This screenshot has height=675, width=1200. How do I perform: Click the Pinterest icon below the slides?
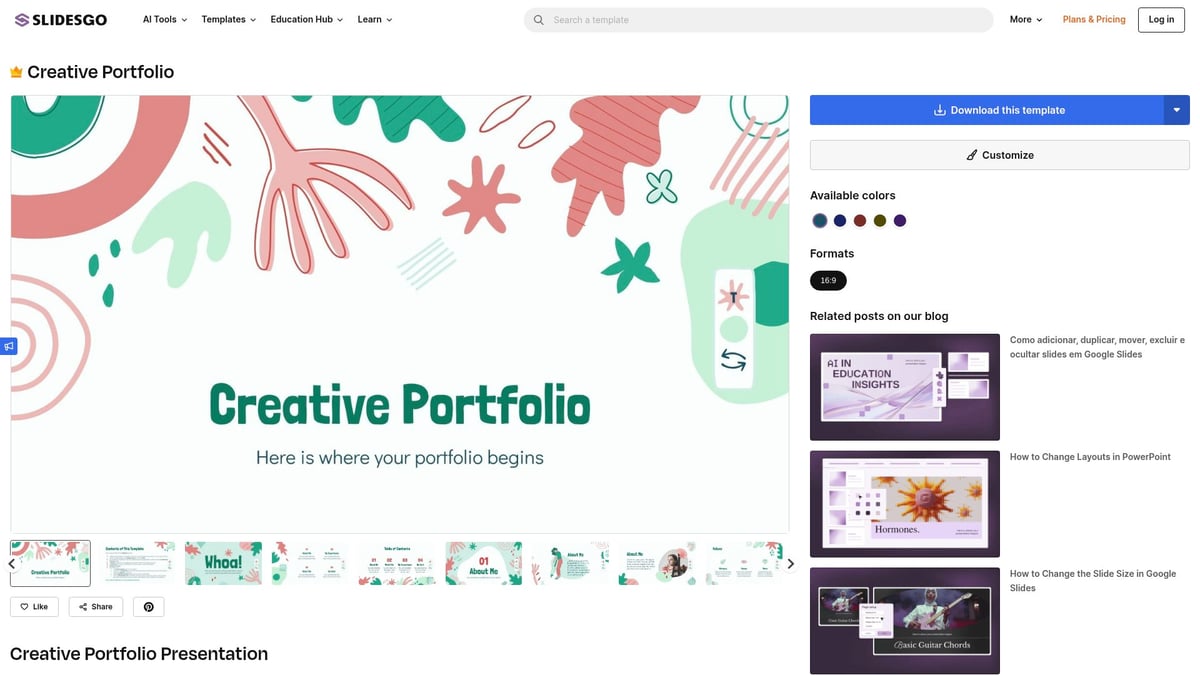tap(148, 606)
